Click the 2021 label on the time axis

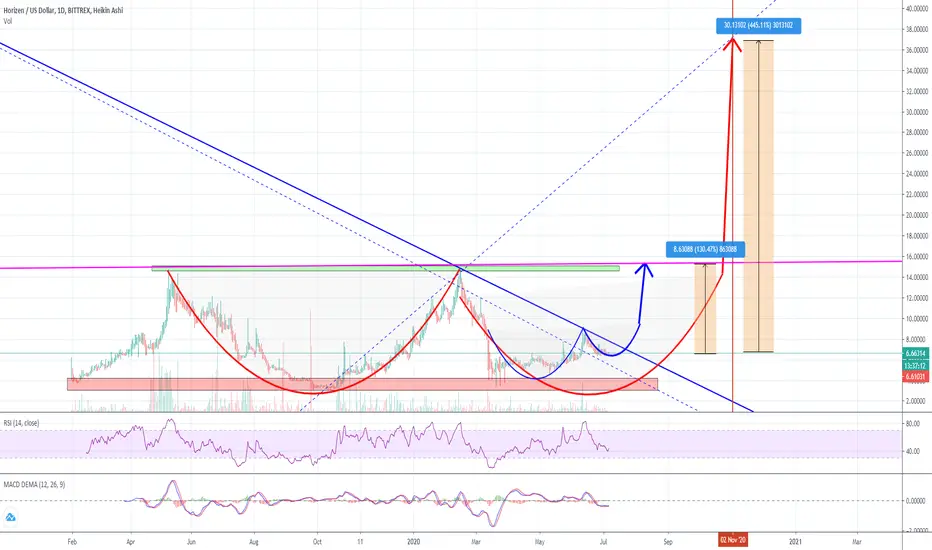pyautogui.click(x=795, y=542)
